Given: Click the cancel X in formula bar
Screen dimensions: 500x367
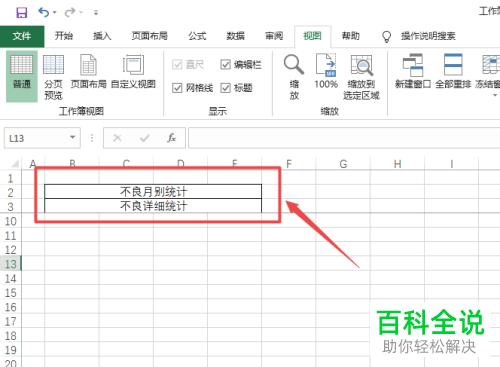Looking at the screenshot, I should click(117, 138).
